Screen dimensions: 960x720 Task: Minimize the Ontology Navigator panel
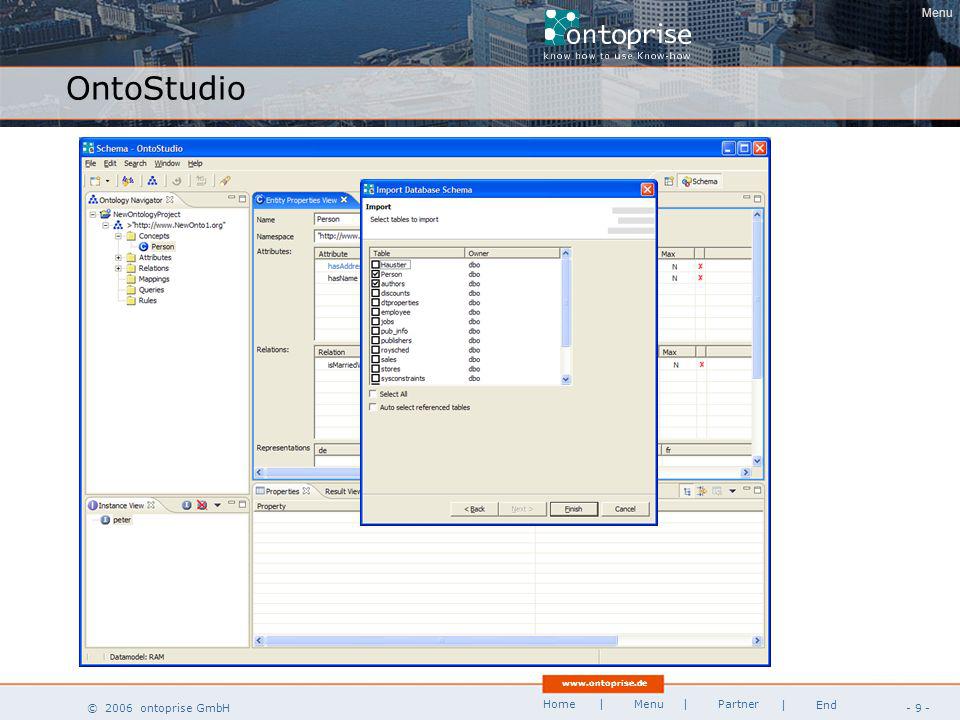coord(231,198)
